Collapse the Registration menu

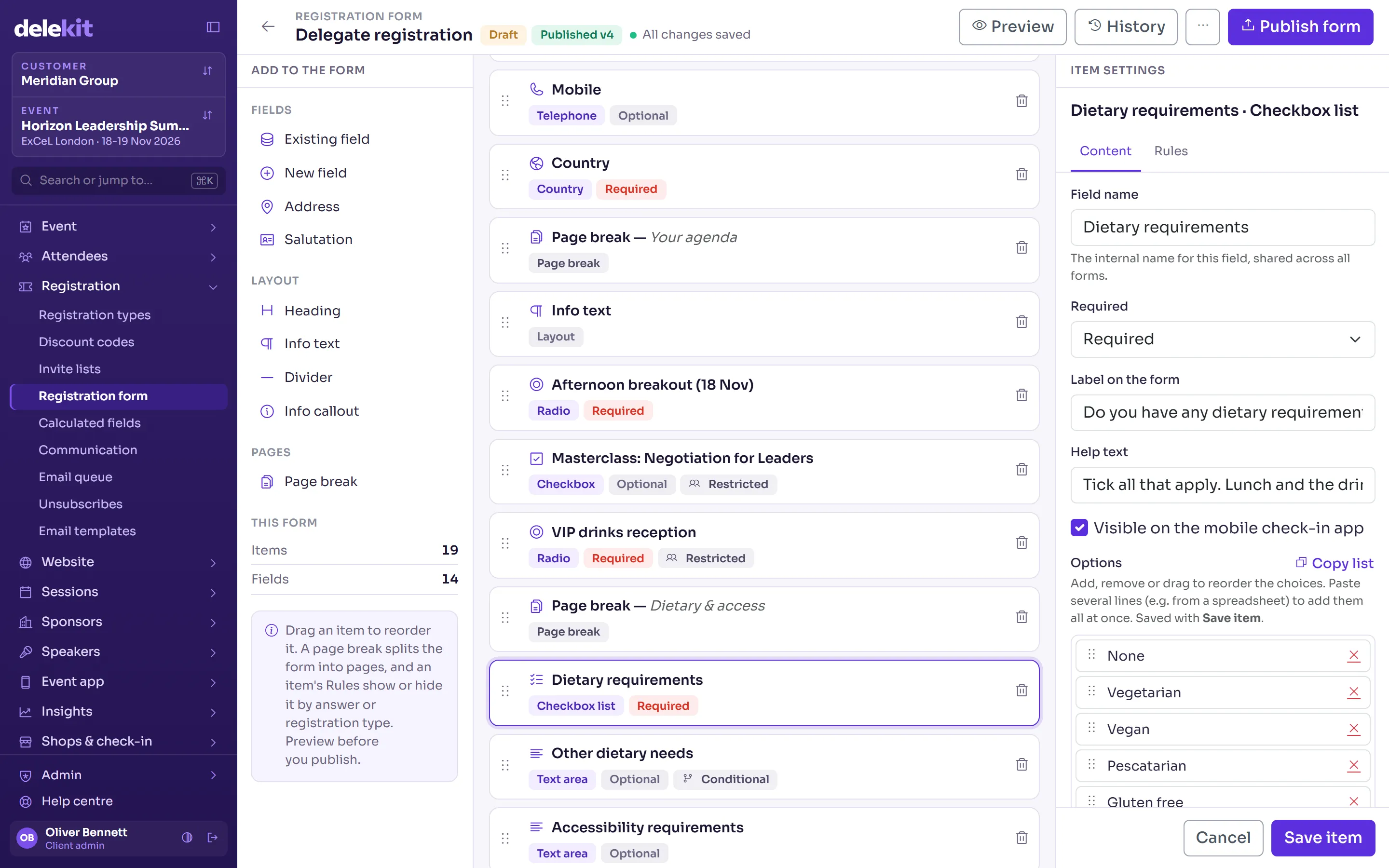point(119,286)
